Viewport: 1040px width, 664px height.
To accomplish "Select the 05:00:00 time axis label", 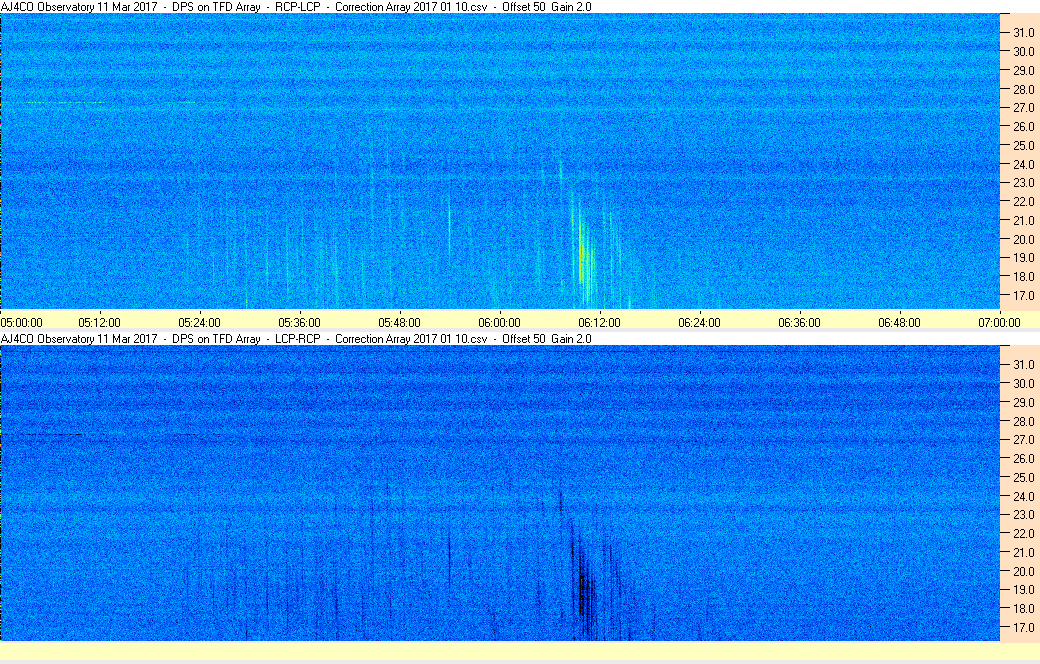I will pyautogui.click(x=21, y=322).
